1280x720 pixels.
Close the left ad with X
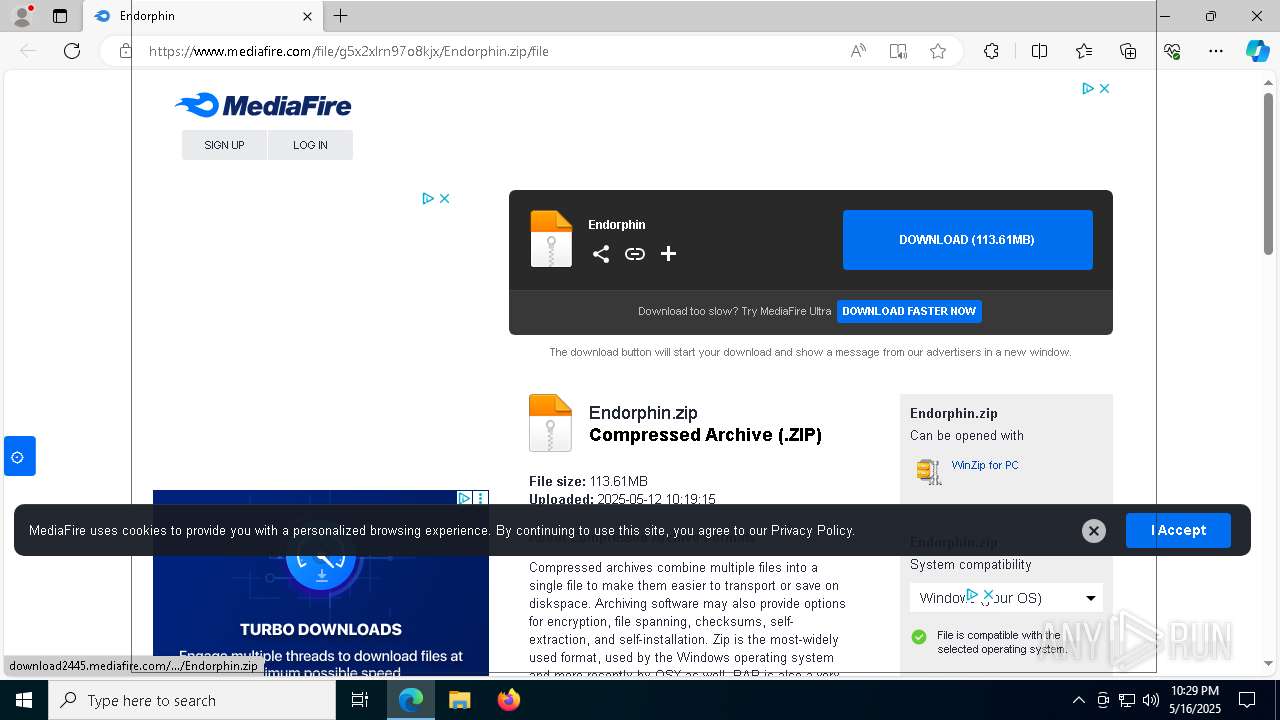click(445, 198)
